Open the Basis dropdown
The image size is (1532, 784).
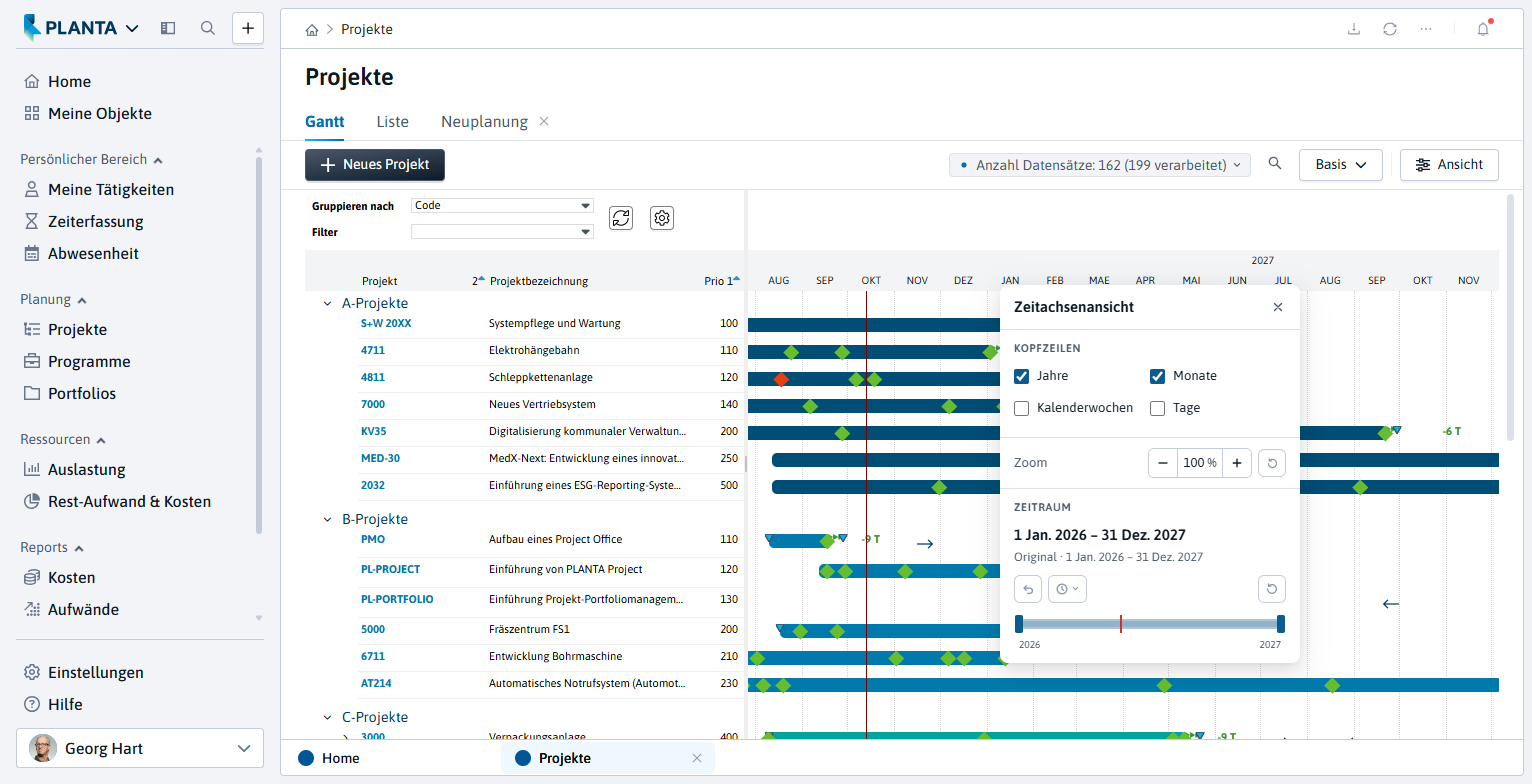1340,165
